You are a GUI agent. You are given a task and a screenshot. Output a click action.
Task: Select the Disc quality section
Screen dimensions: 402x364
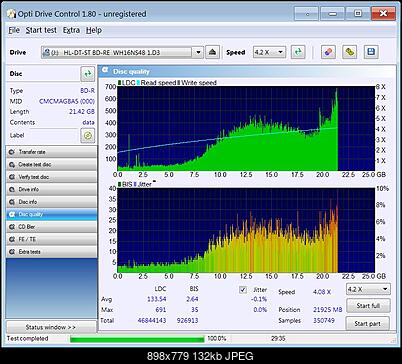click(x=52, y=214)
